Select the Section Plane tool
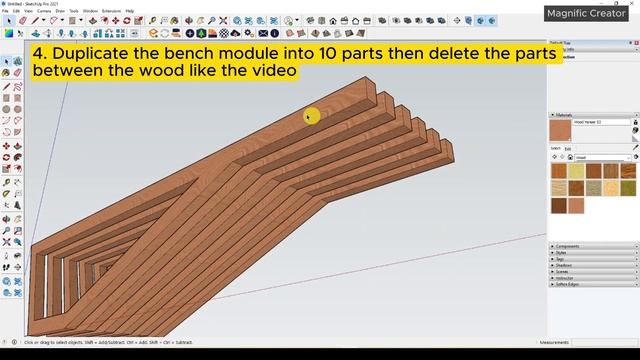Image resolution: width=640 pixels, height=360 pixels. point(18,267)
